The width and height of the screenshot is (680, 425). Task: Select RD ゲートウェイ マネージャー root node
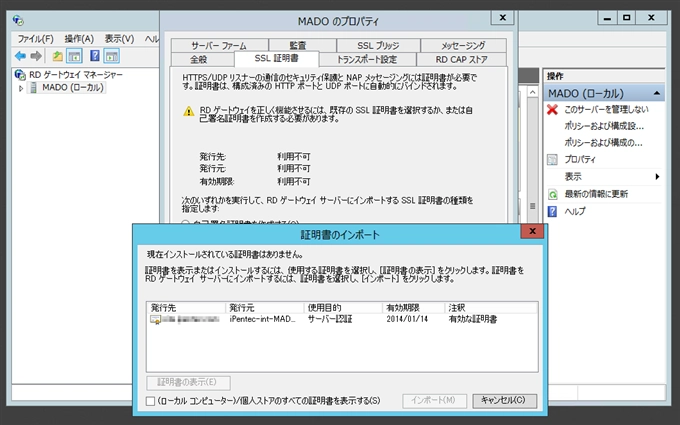click(x=75, y=75)
